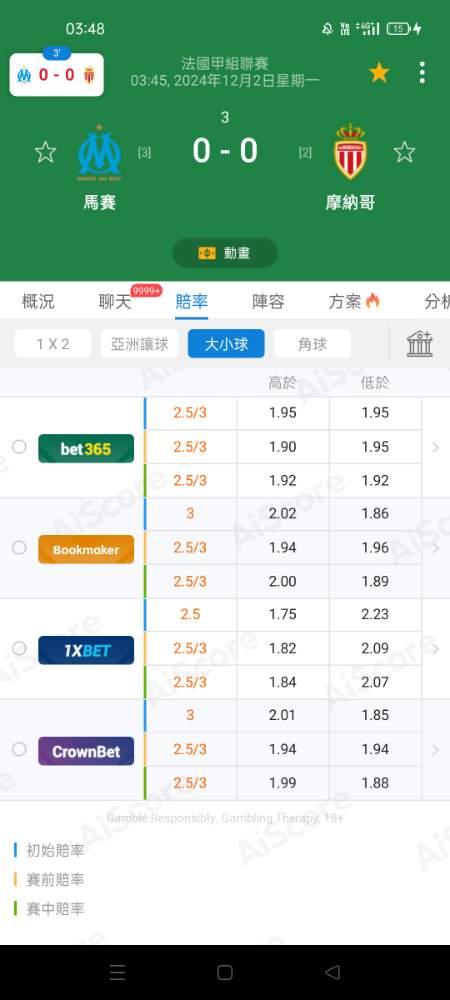
Task: Tap CrownBet in-play over odds 1.99
Action: 283,783
